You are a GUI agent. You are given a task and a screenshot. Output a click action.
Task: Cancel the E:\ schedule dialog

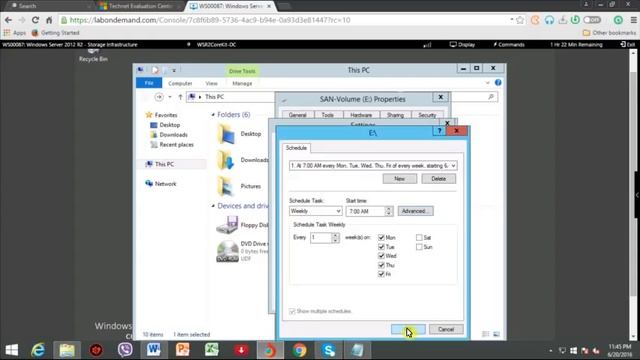pyautogui.click(x=446, y=329)
